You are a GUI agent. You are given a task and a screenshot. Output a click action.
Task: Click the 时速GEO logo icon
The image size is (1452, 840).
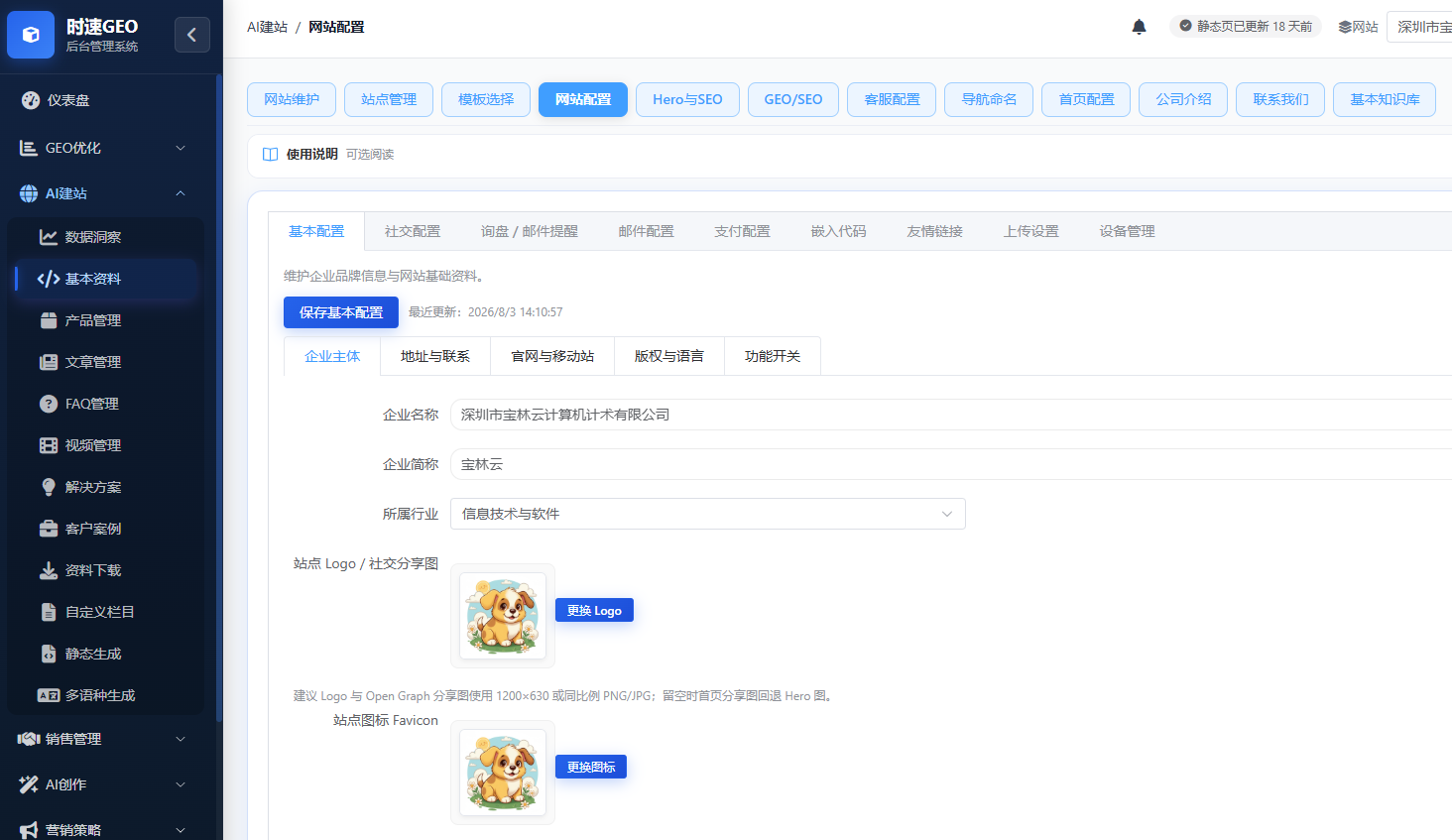point(31,35)
